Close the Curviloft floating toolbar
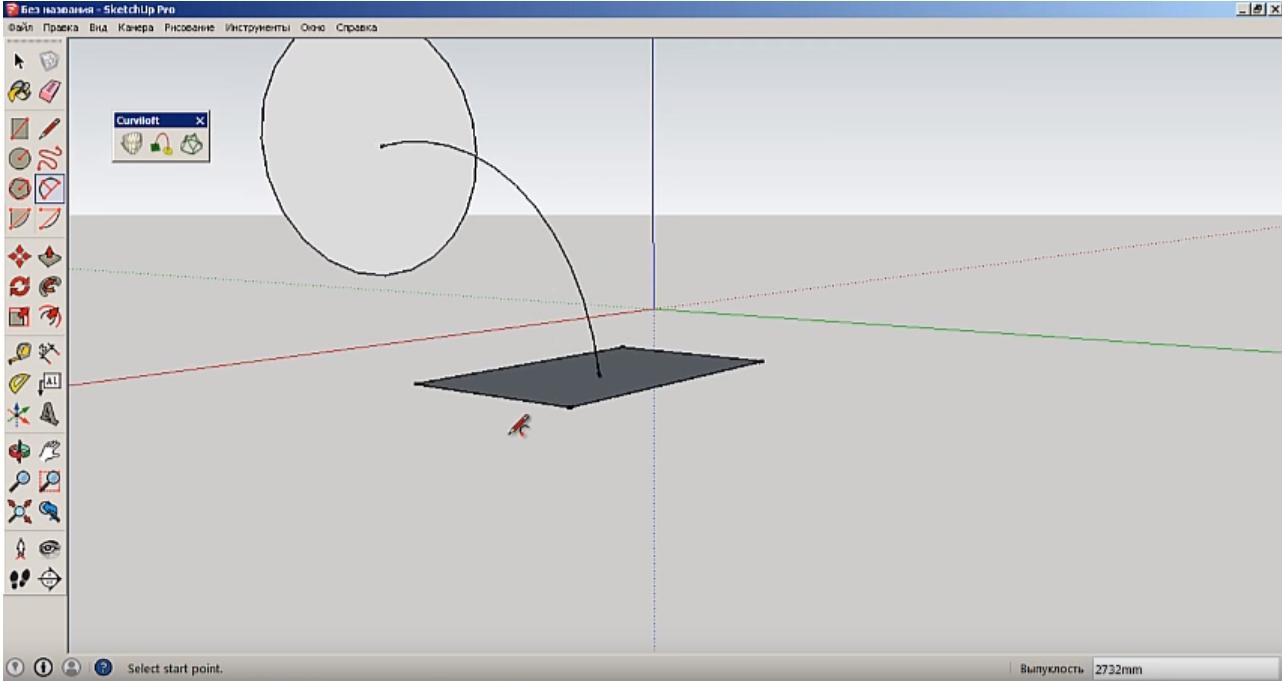 [x=200, y=120]
